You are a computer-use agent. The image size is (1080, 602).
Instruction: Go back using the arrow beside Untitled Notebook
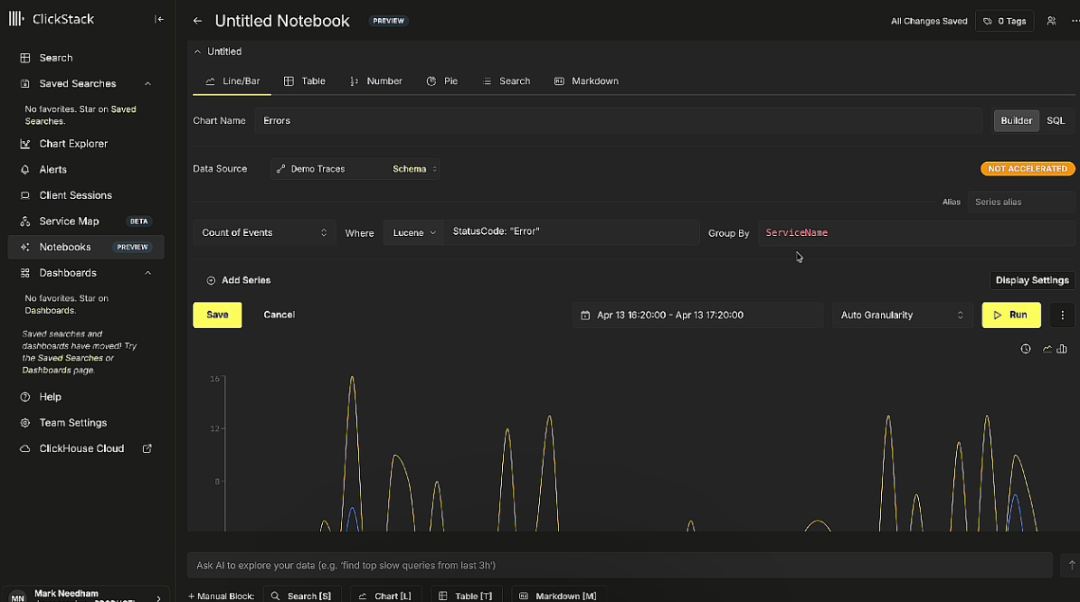click(x=198, y=21)
